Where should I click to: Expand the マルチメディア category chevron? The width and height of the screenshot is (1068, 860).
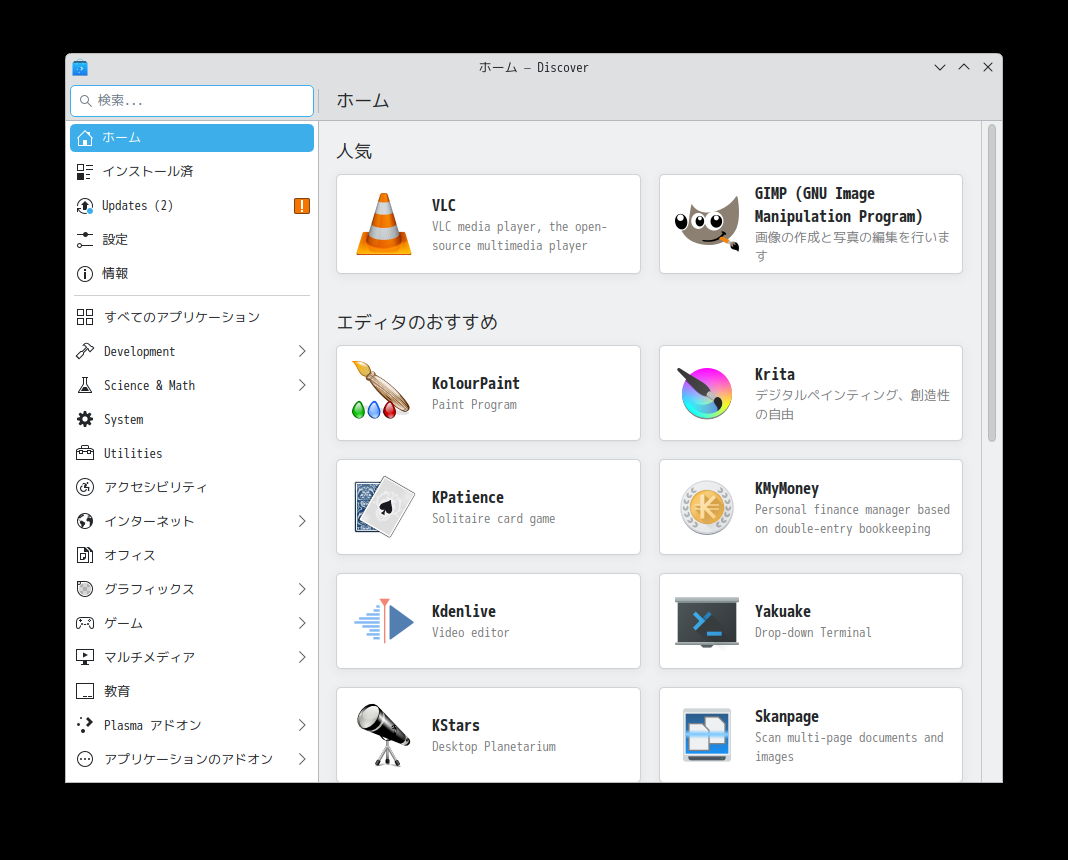click(x=302, y=657)
